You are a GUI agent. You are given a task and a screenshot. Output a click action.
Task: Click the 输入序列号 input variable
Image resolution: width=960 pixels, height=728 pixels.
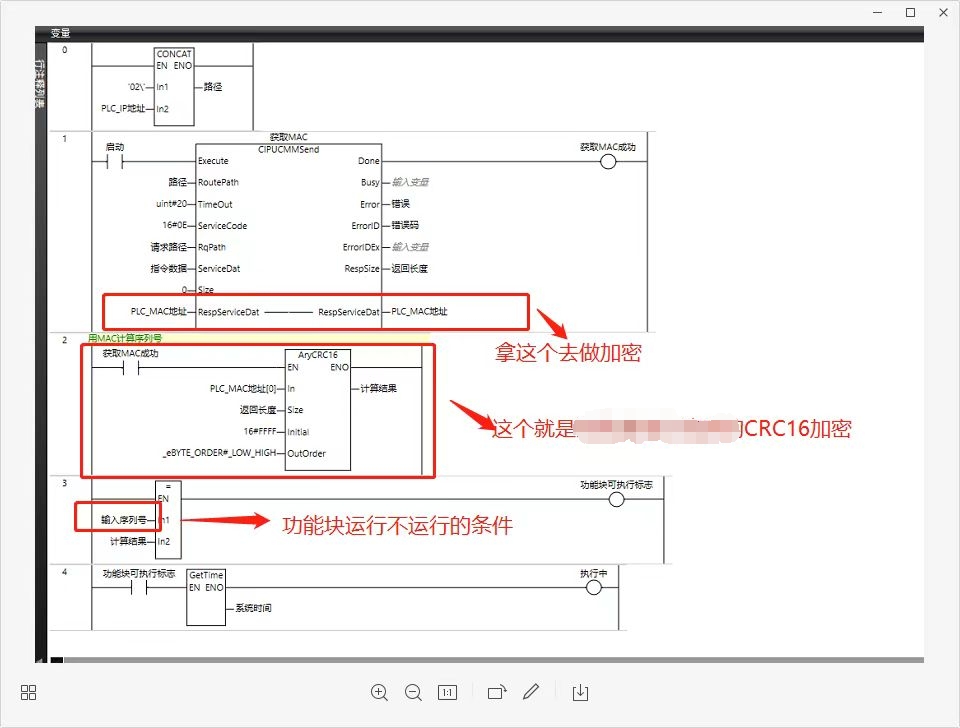click(x=123, y=520)
